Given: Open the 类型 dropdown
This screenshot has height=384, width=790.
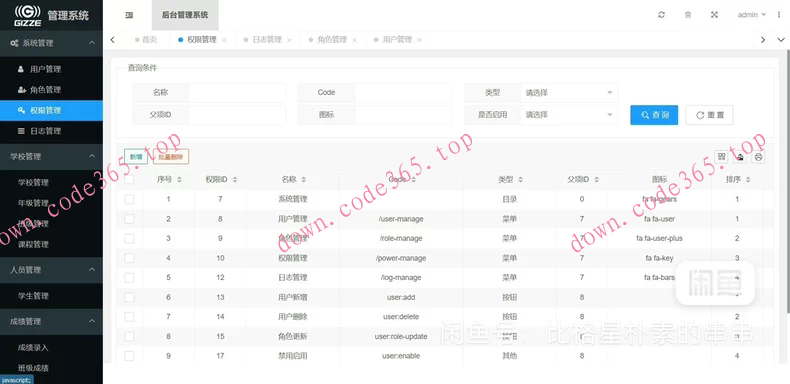Looking at the screenshot, I should [568, 93].
